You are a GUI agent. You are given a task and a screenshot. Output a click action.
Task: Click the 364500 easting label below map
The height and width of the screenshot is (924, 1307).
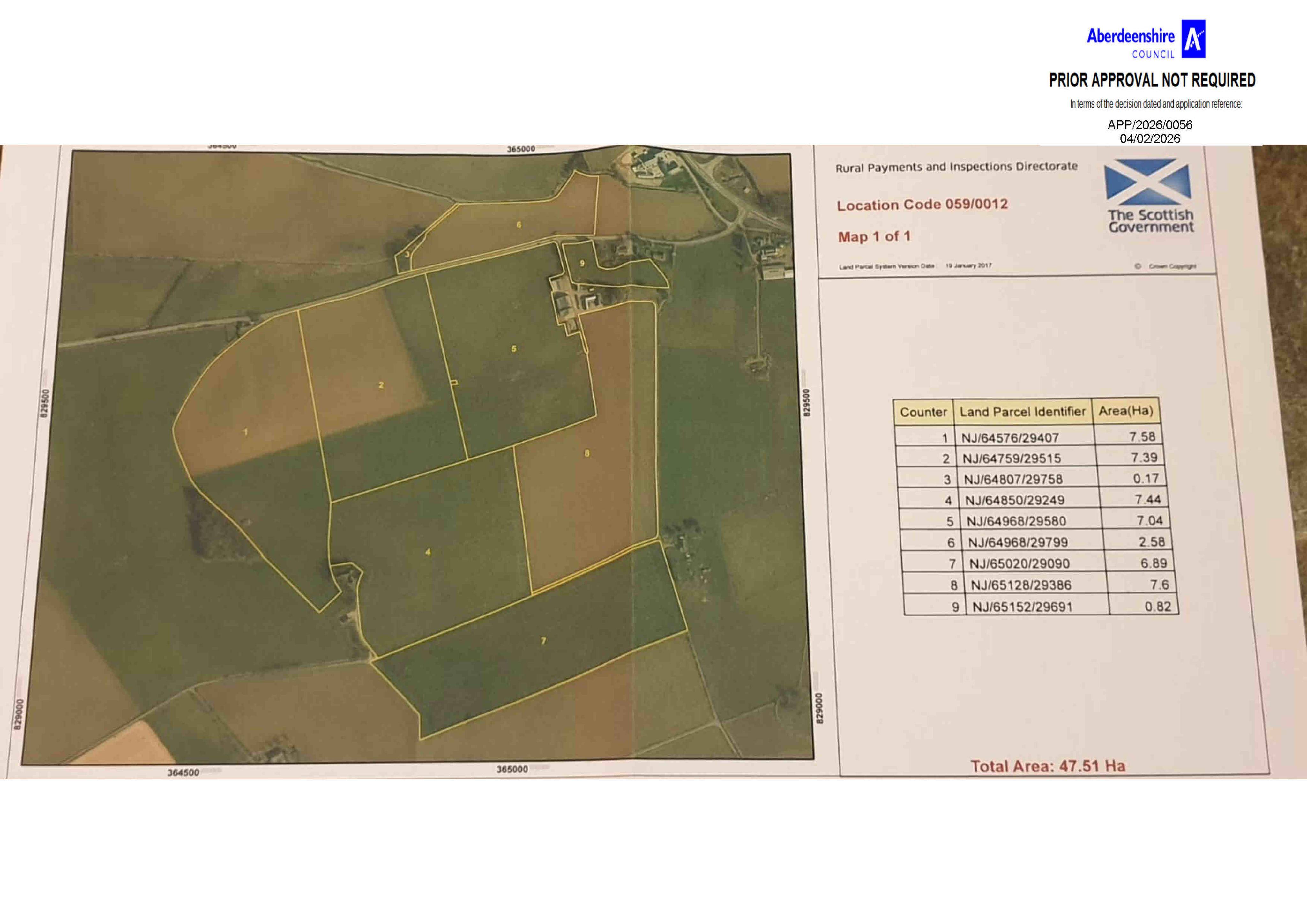pyautogui.click(x=183, y=772)
